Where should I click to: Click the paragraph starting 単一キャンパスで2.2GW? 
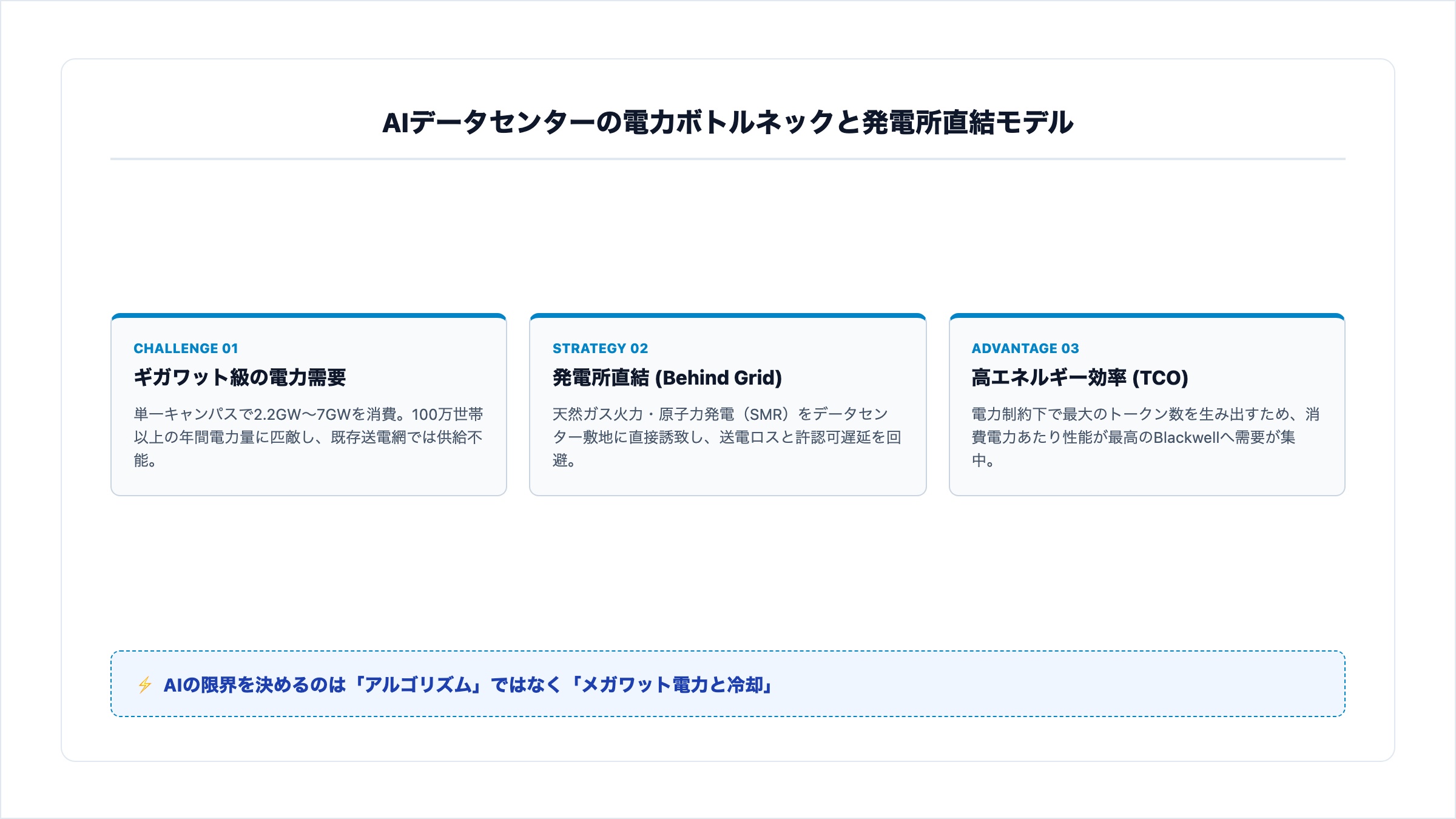[308, 437]
